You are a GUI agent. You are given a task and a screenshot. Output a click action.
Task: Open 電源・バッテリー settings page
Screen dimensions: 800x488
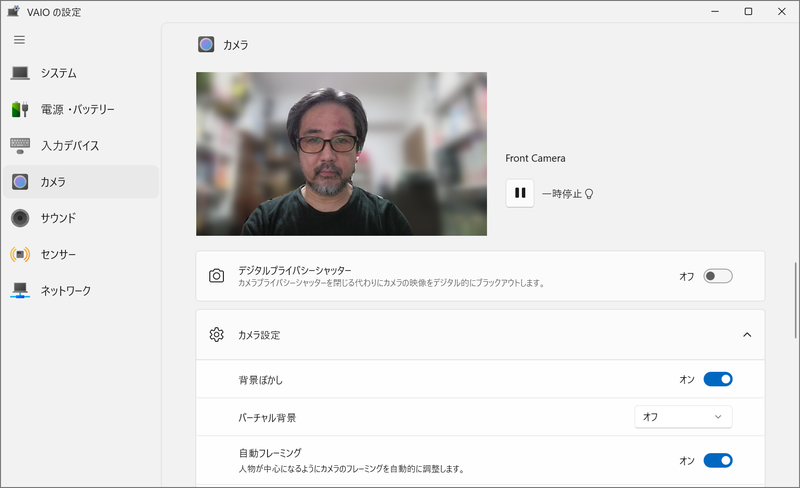click(81, 109)
